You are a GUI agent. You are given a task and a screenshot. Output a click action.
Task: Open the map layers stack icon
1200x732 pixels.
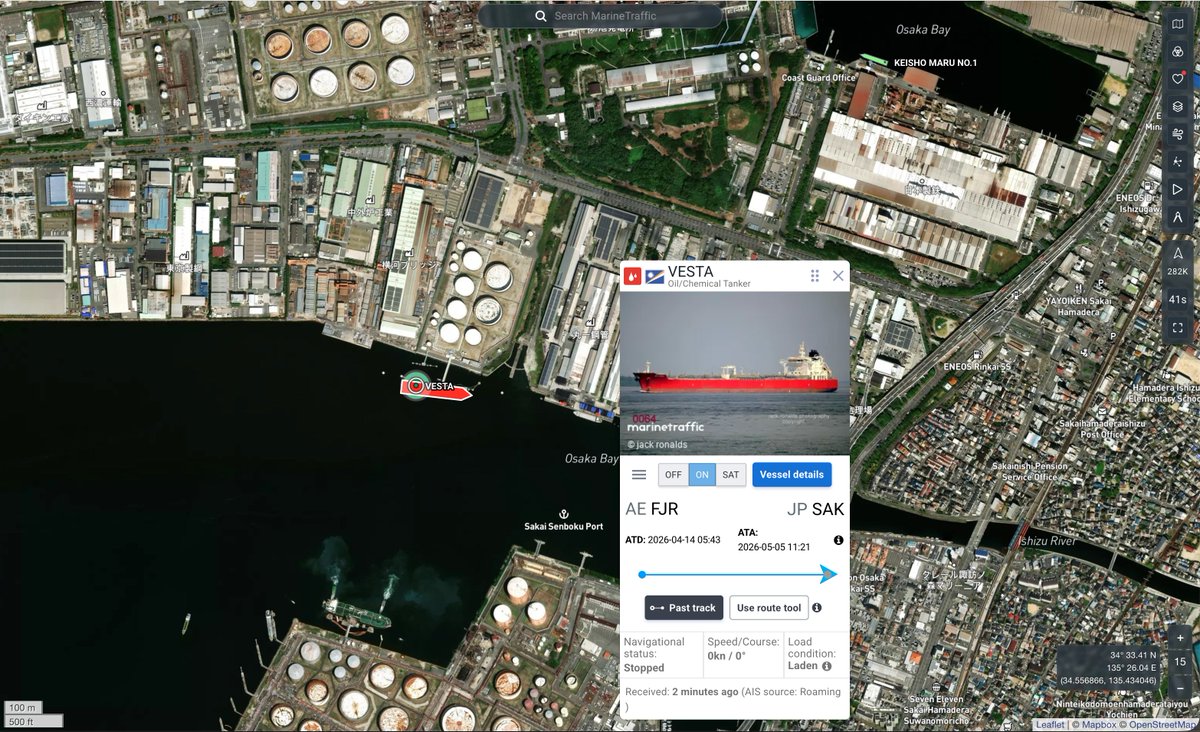pyautogui.click(x=1178, y=106)
